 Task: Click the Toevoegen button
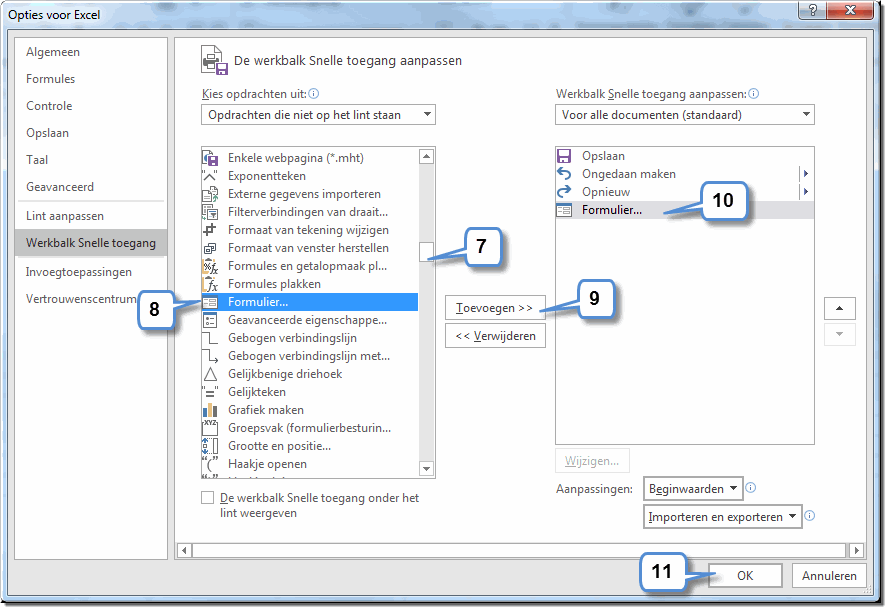[x=496, y=307]
